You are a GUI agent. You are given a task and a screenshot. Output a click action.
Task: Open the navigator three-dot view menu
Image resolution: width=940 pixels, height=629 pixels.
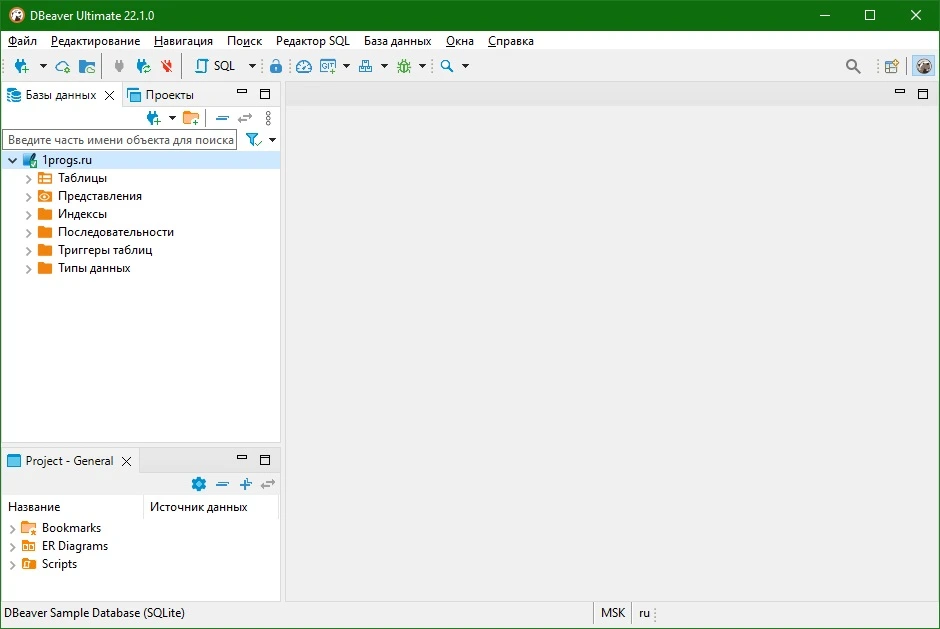[268, 118]
